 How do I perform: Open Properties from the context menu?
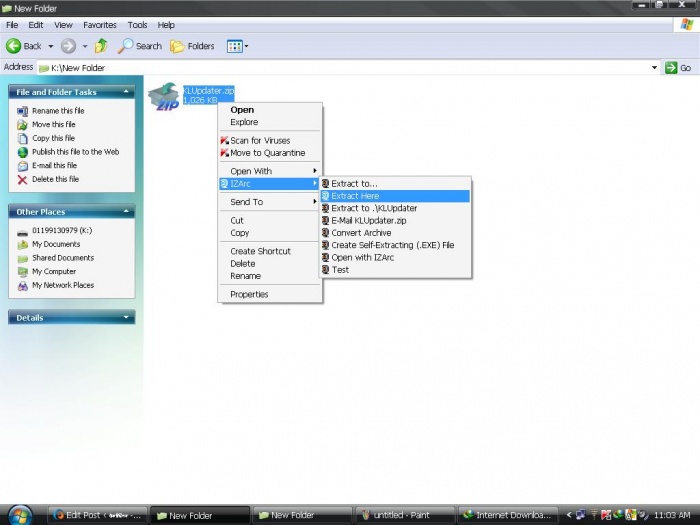tap(270, 295)
